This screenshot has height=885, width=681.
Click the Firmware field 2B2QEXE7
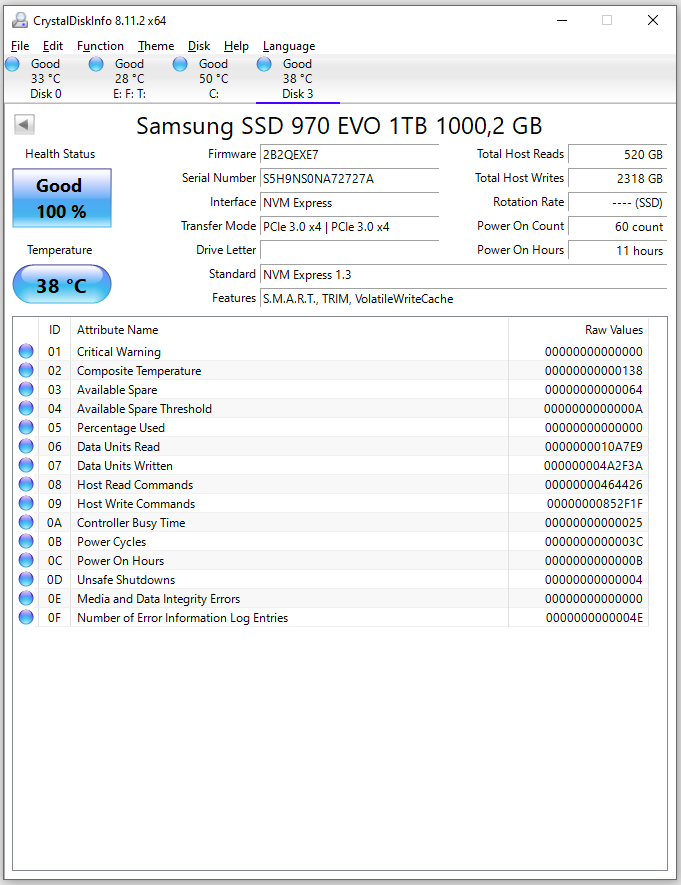349,155
